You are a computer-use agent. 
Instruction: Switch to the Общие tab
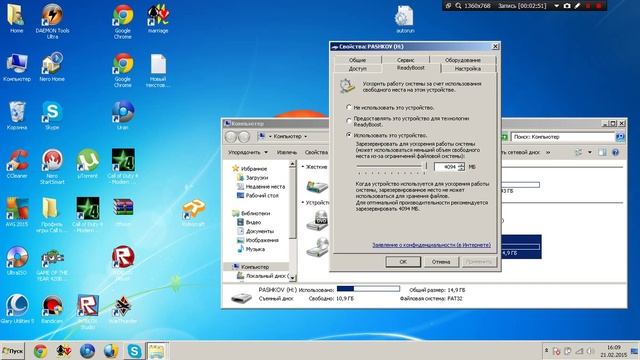click(x=358, y=60)
